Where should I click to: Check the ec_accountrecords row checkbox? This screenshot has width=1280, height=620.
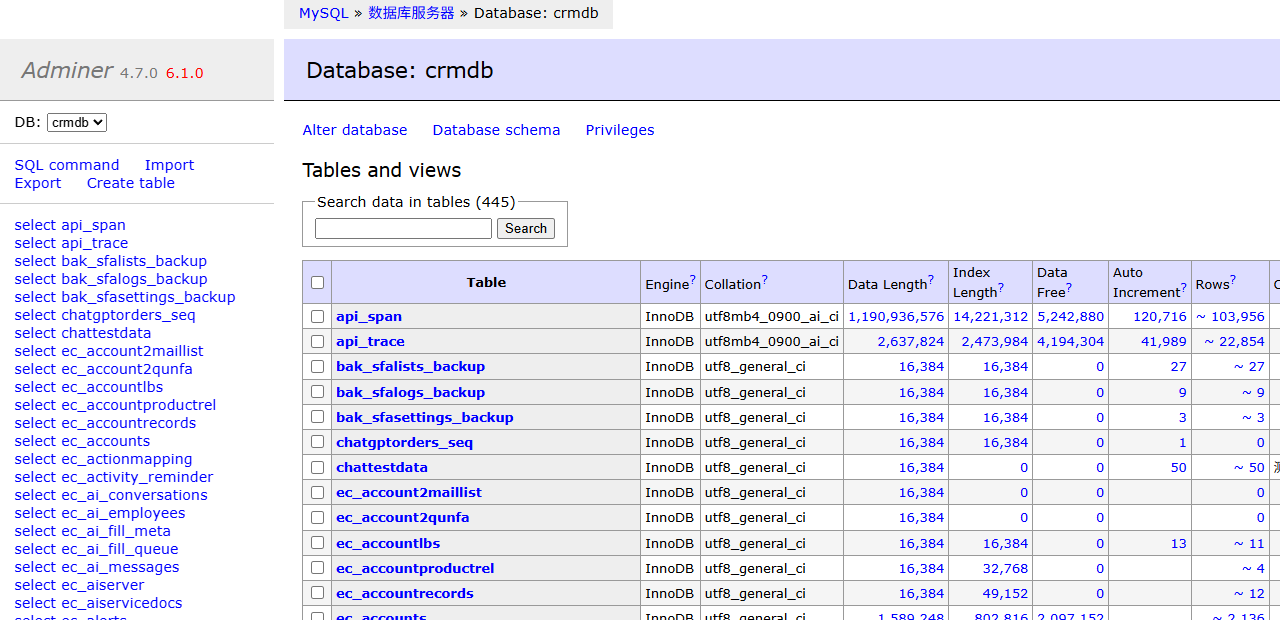[317, 593]
